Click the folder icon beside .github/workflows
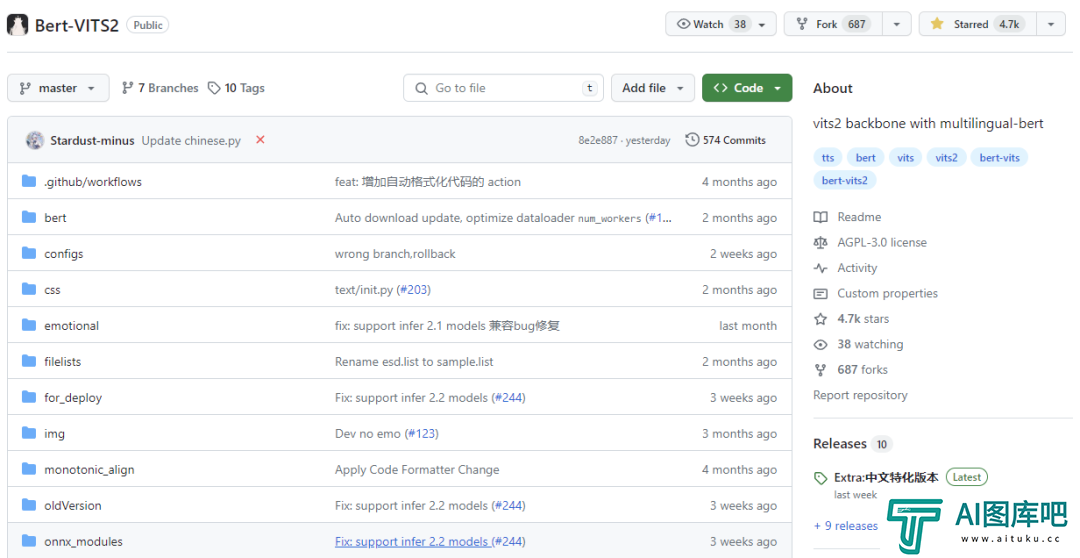The width and height of the screenshot is (1080, 558). (x=29, y=181)
